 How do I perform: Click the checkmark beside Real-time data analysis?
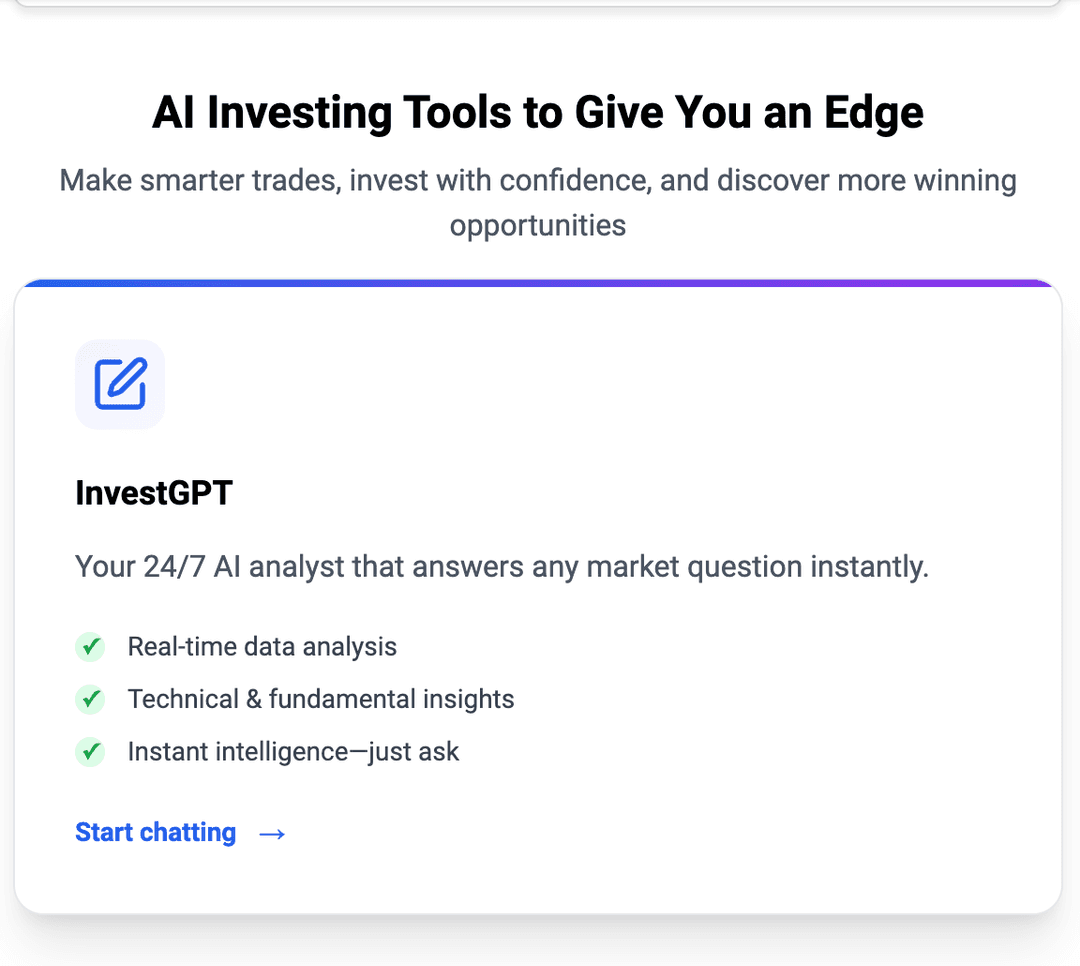90,646
